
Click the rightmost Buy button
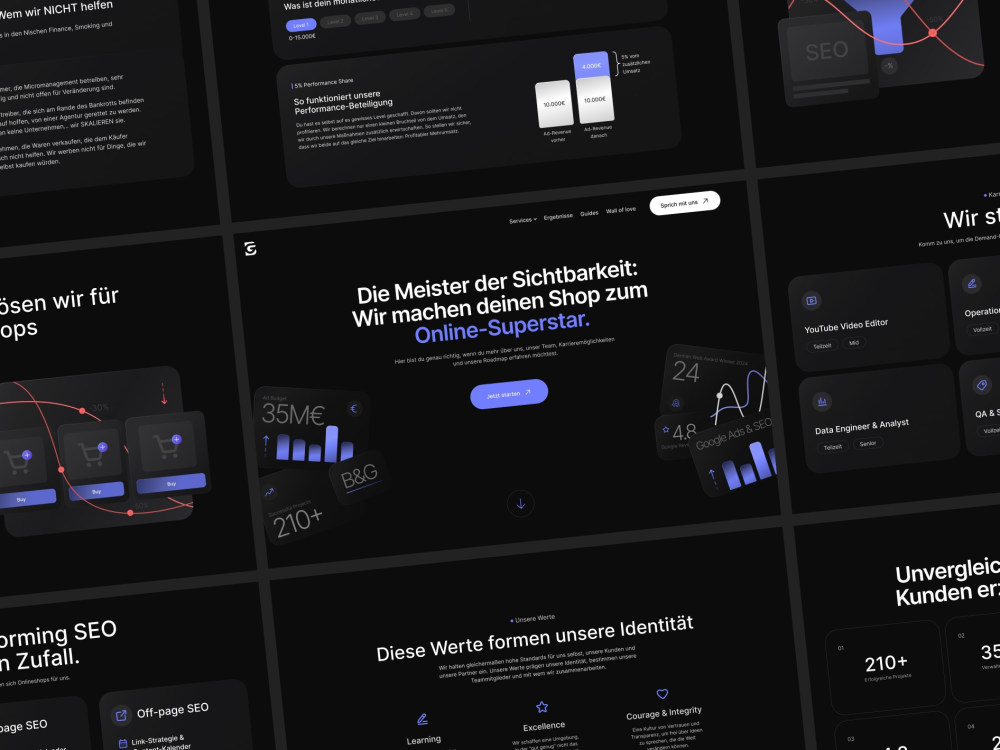pyautogui.click(x=172, y=483)
